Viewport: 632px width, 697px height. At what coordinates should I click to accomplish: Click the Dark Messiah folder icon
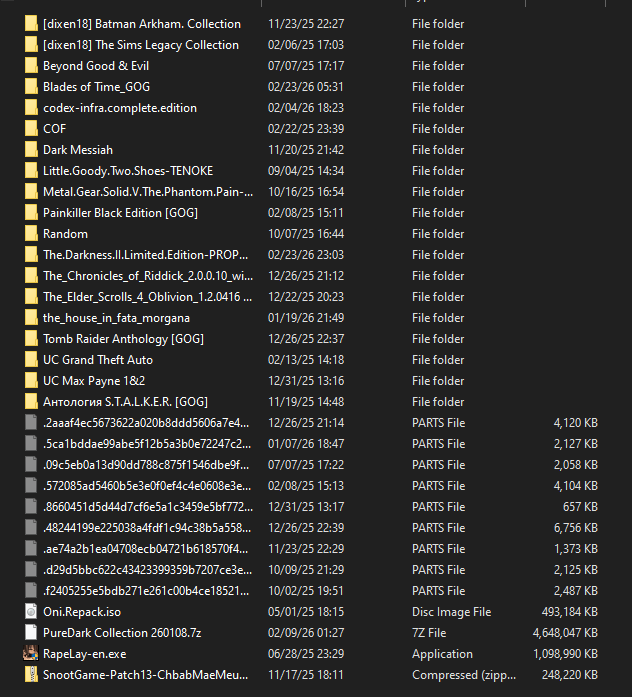[31, 150]
